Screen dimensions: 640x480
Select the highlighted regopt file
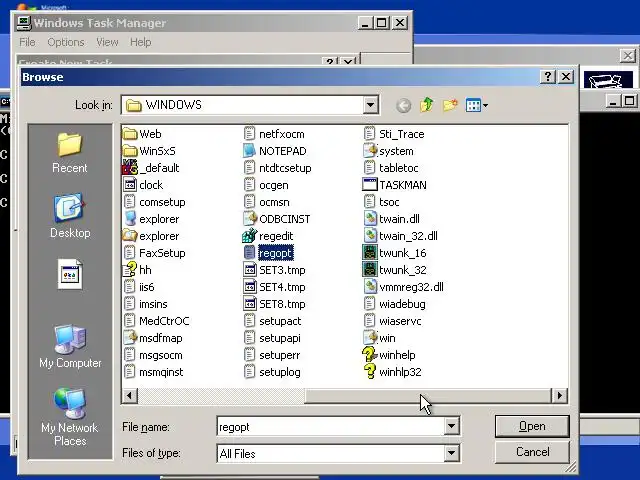coord(268,253)
